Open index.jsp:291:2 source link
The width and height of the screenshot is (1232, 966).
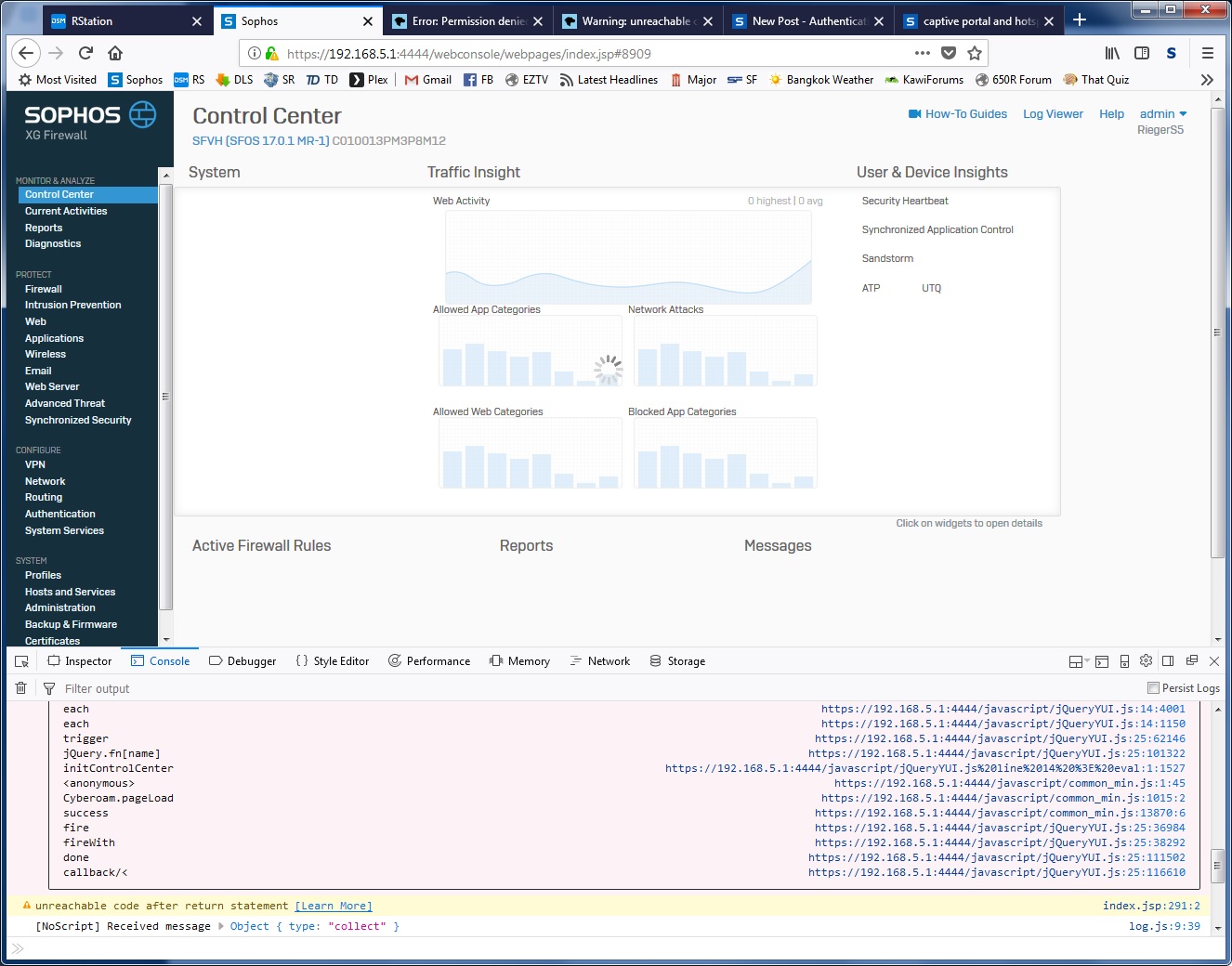pos(1151,906)
